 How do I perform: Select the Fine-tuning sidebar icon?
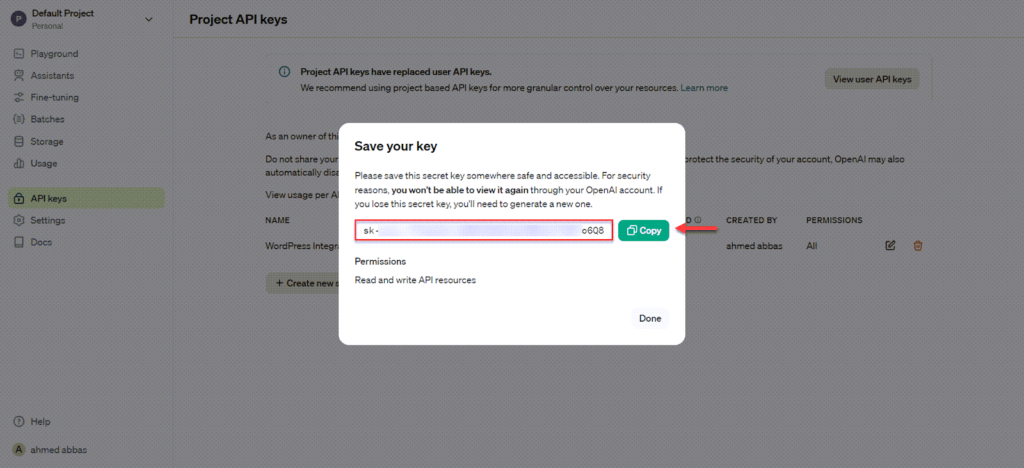pos(20,98)
